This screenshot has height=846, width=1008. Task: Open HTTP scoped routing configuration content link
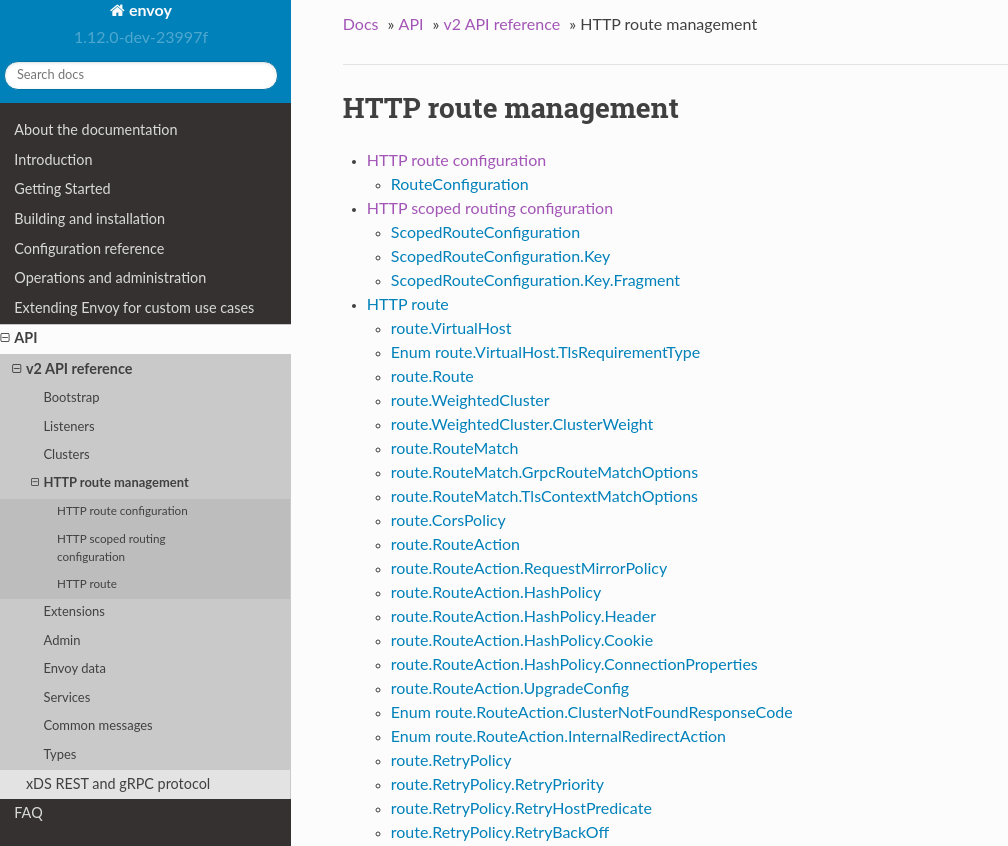pos(490,209)
